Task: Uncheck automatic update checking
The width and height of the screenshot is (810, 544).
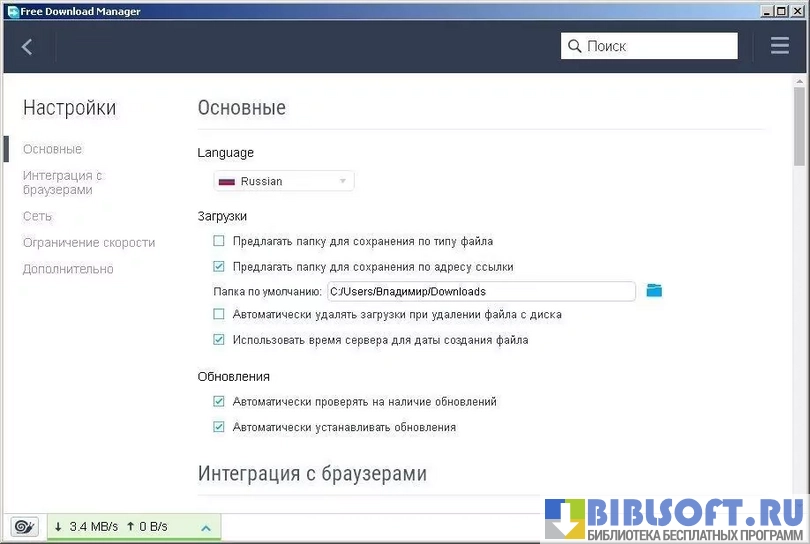Action: click(219, 402)
